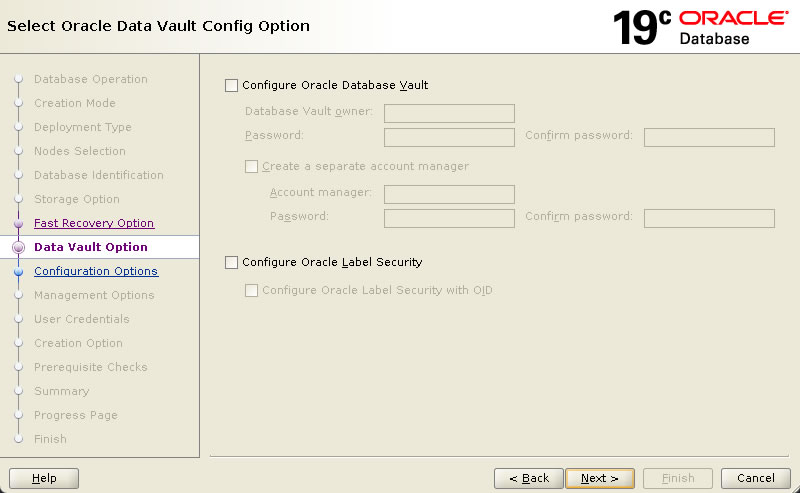Viewport: 800px width, 493px height.
Task: Open the Fast Recovery Option step link
Action: 94,223
